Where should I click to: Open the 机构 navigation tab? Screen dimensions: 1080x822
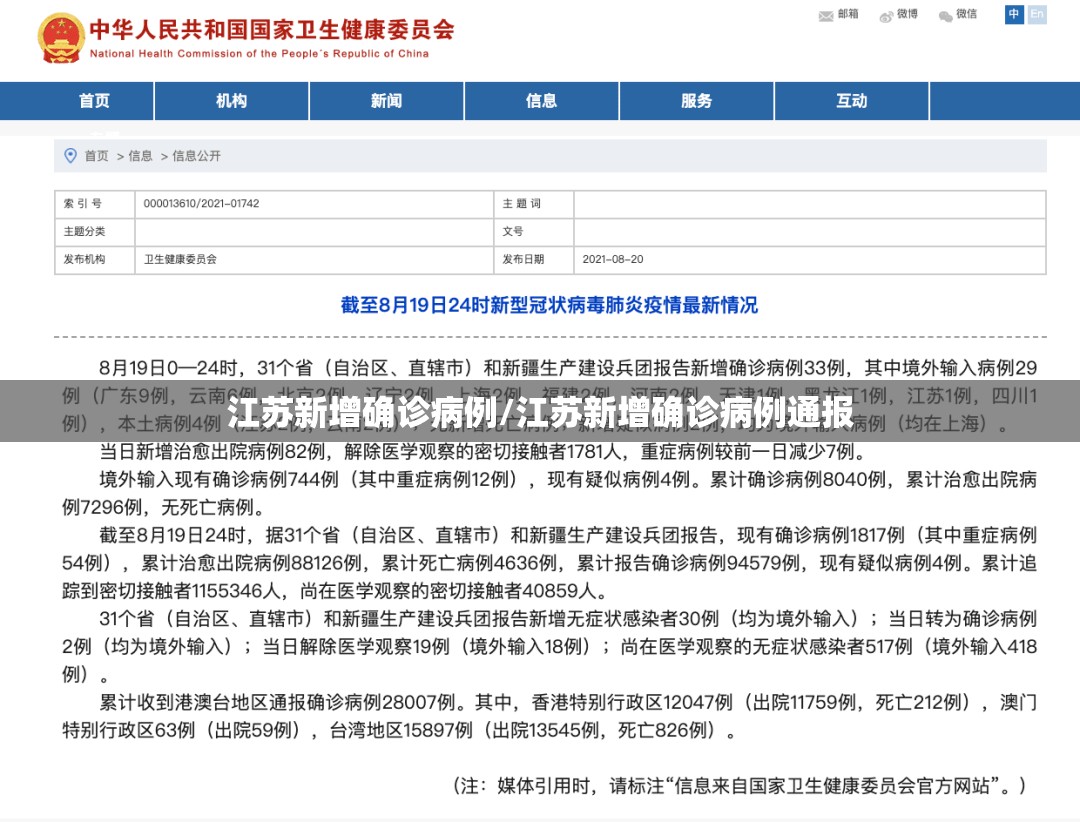(231, 101)
